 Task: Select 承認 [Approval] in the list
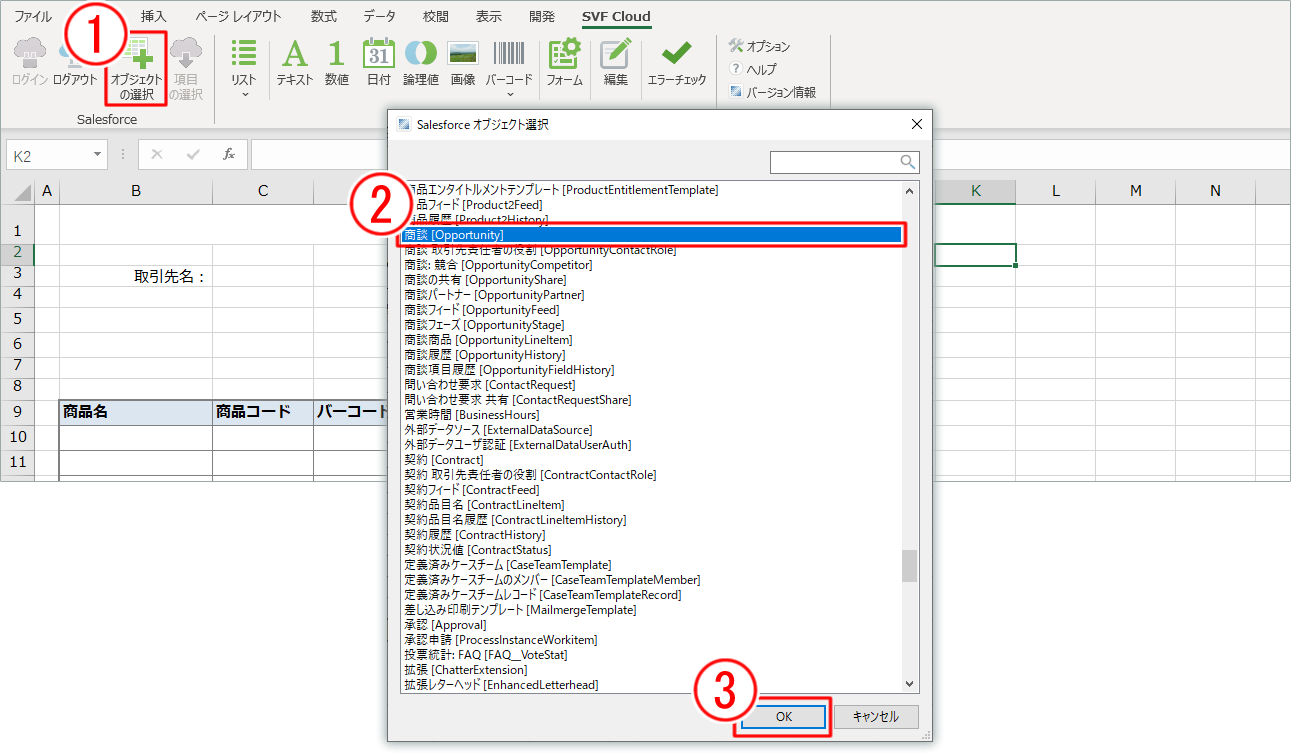[x=445, y=625]
